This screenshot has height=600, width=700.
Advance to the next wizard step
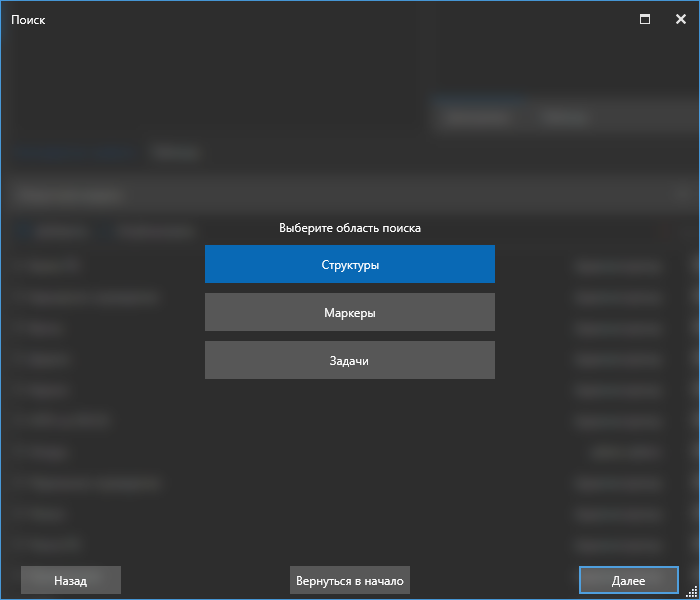(x=628, y=580)
